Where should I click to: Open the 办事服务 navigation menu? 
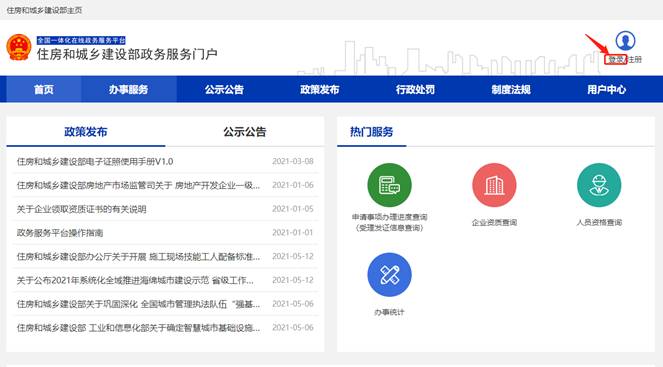click(129, 89)
